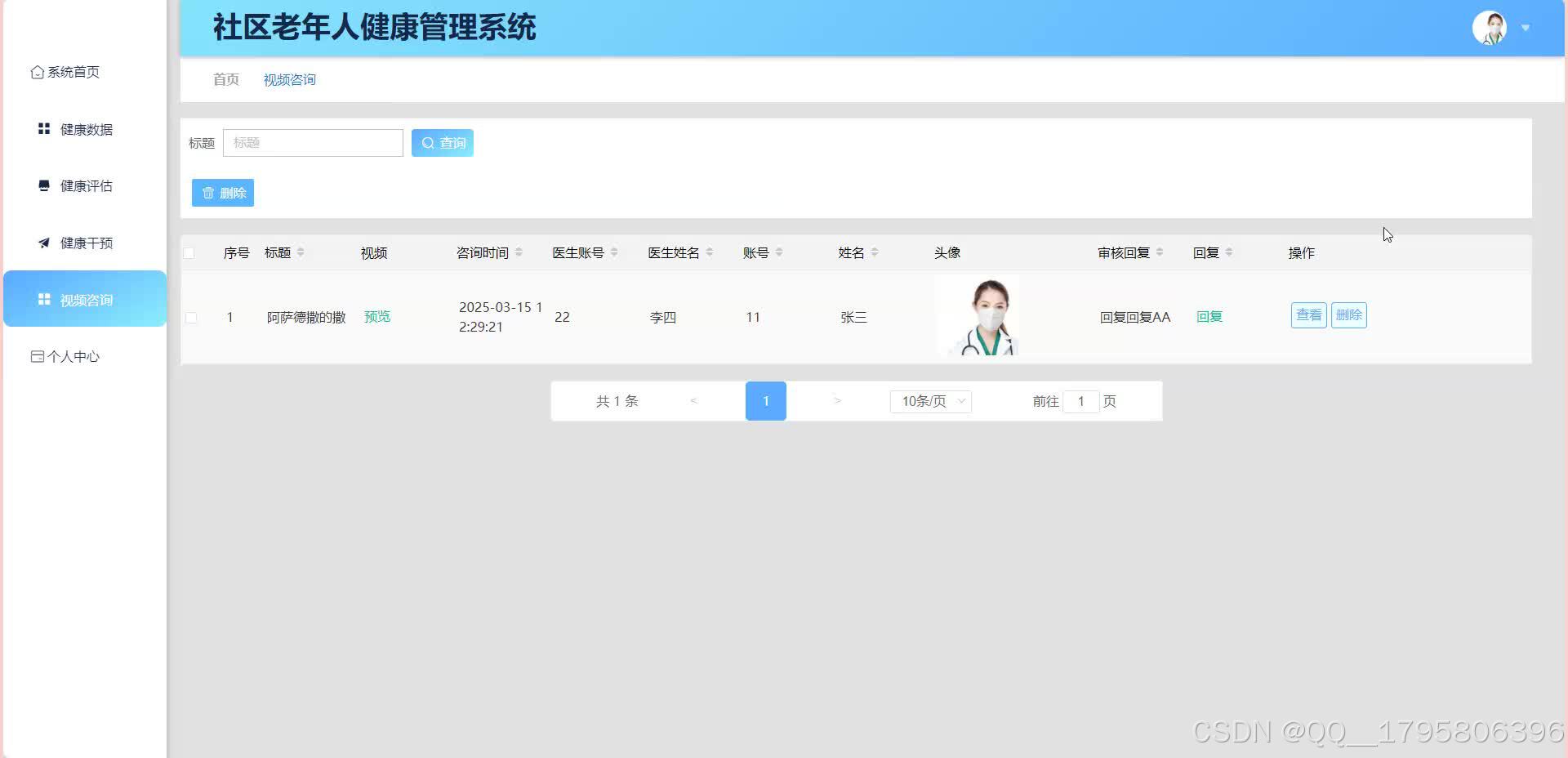
Task: Select 健康干预 paper-plane icon in sidebar
Action: (44, 243)
